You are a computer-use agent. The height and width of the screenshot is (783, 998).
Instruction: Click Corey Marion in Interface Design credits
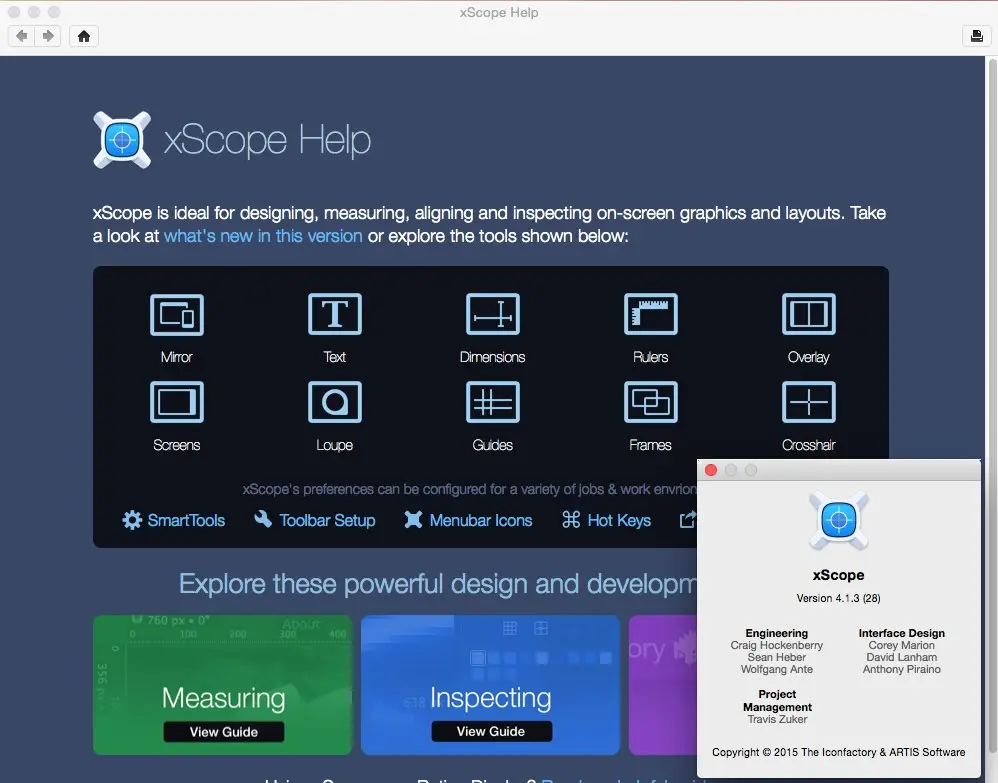point(901,645)
